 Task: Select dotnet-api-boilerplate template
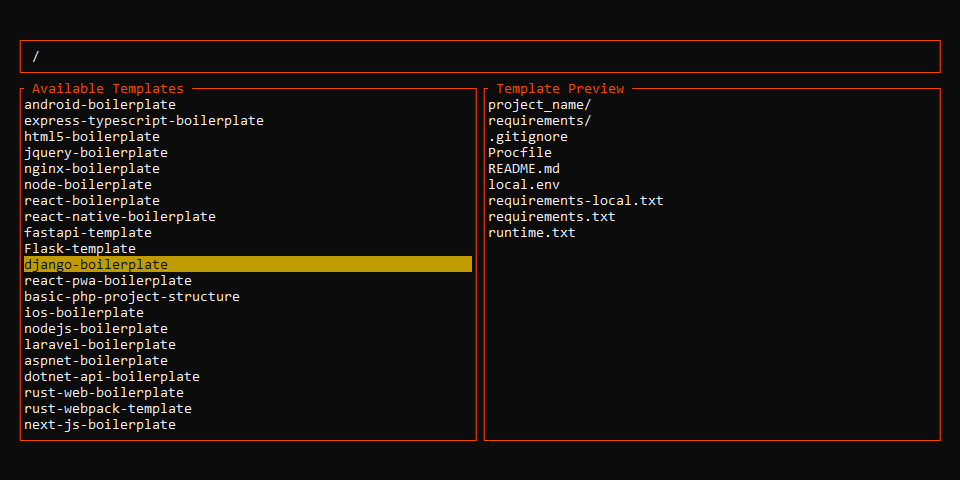112,376
